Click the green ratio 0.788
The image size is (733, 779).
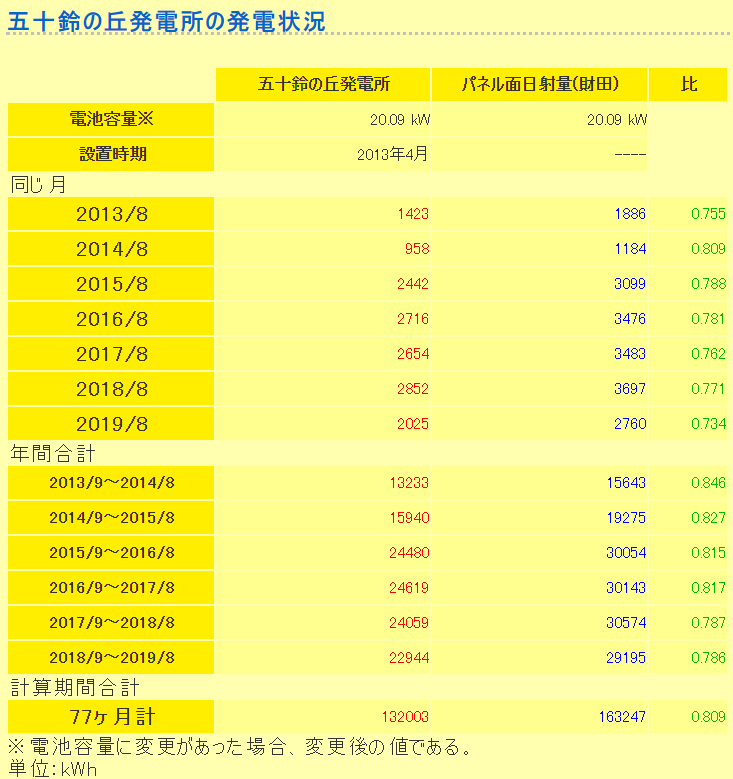pos(709,284)
